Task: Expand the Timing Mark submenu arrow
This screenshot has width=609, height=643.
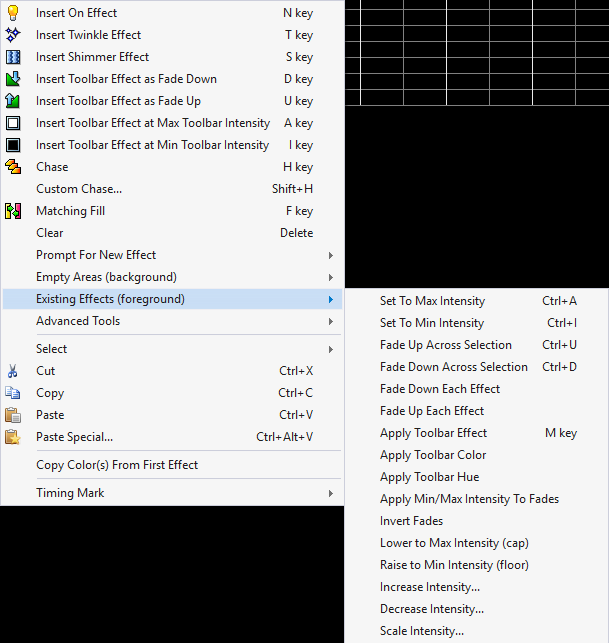Action: click(x=331, y=493)
